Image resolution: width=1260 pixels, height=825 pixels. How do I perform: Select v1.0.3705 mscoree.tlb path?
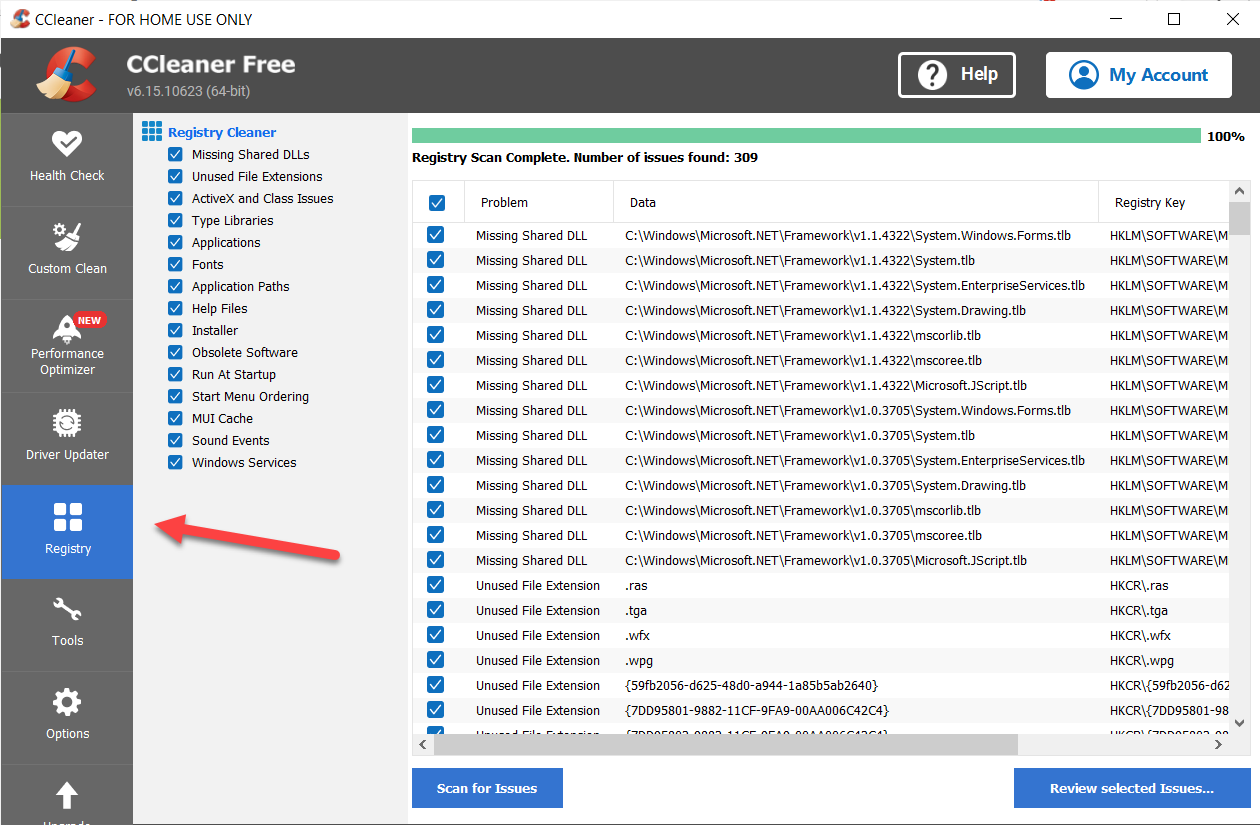[x=804, y=535]
